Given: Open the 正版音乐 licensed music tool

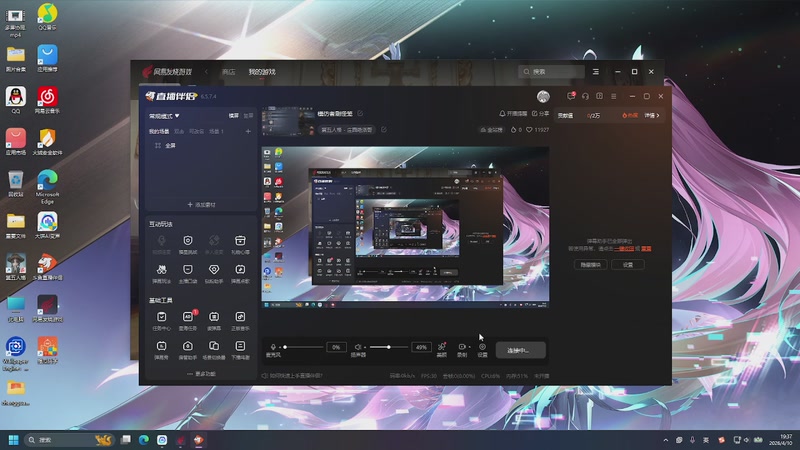Looking at the screenshot, I should pyautogui.click(x=240, y=320).
